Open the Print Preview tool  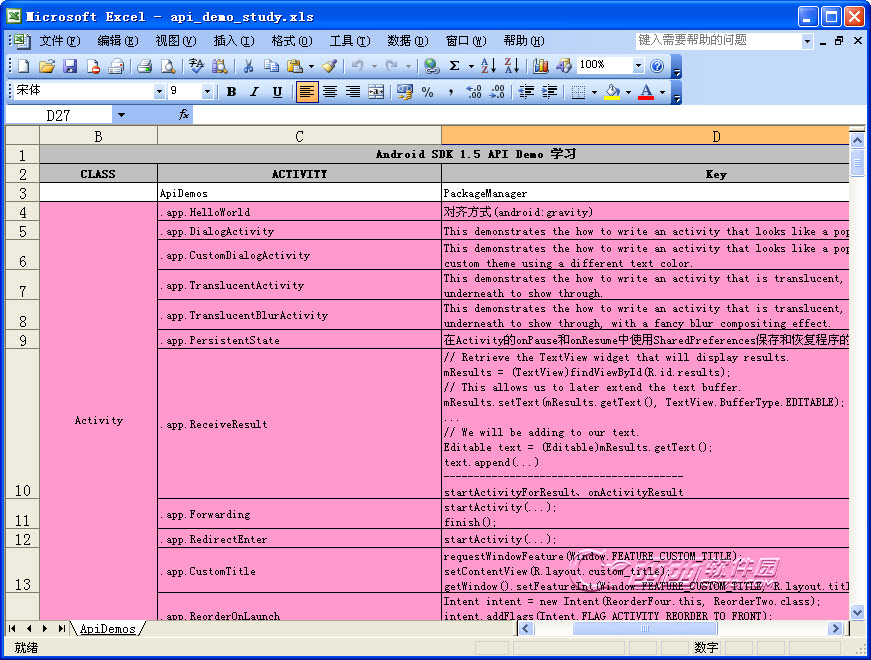click(168, 66)
